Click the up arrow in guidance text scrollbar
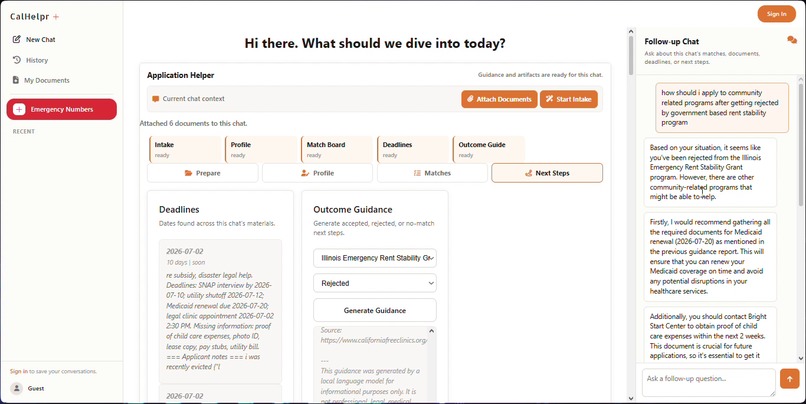The height and width of the screenshot is (404, 806). pos(431,331)
